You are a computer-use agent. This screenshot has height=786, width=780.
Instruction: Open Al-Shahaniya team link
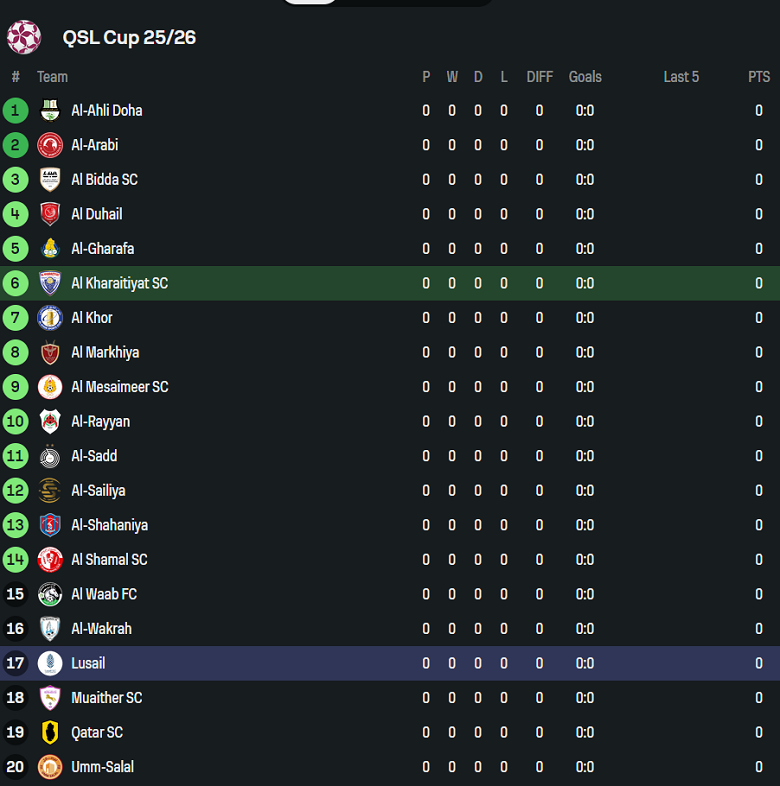(109, 525)
